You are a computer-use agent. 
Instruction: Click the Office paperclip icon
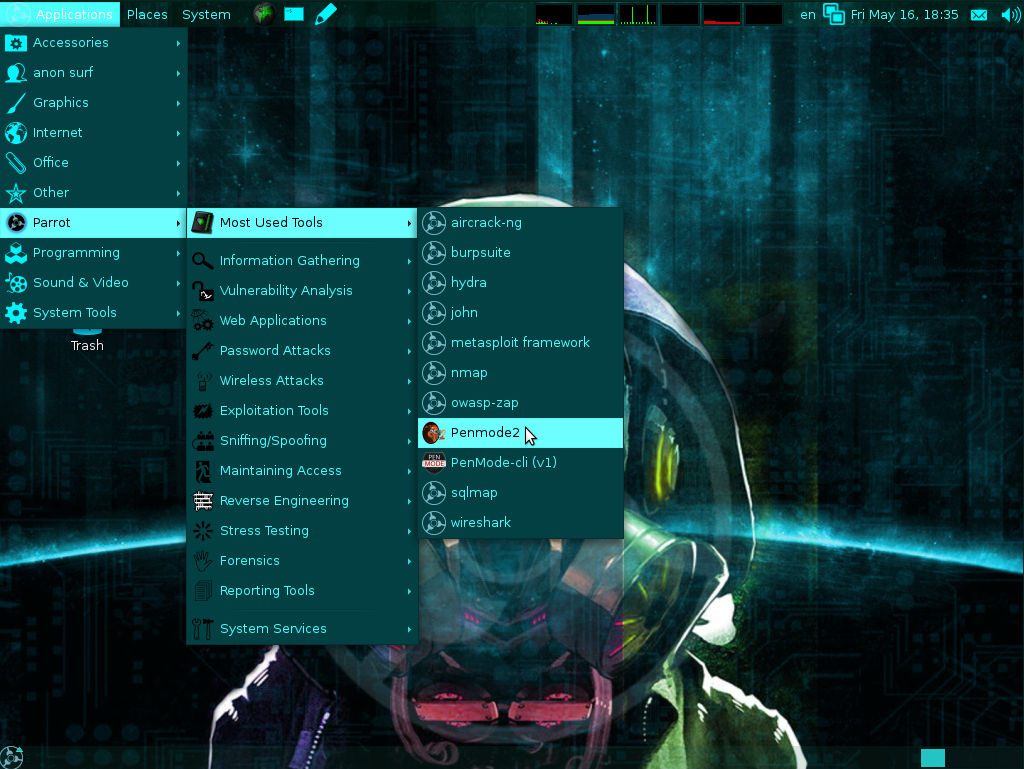16,163
